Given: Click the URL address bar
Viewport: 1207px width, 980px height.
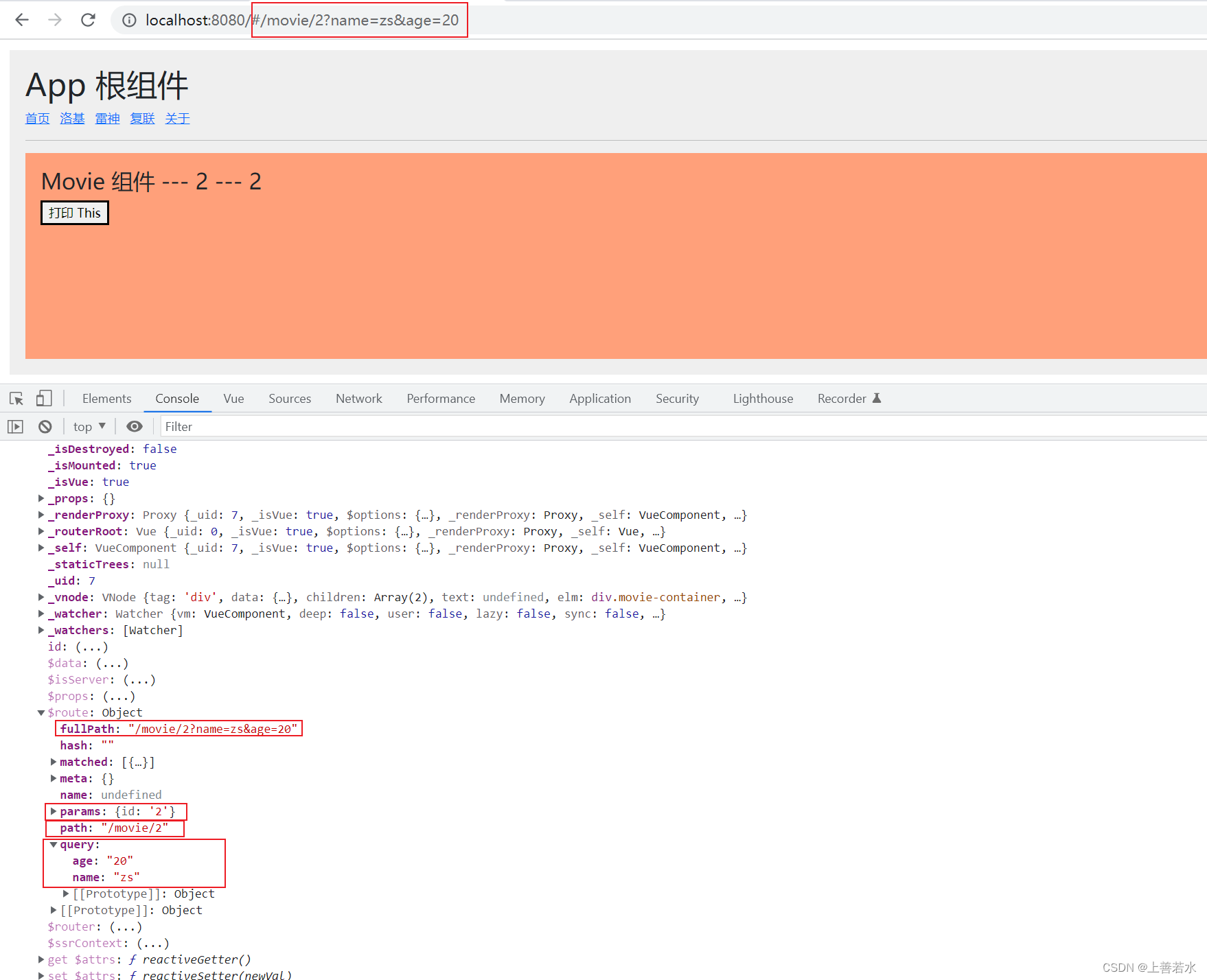Looking at the screenshot, I should point(659,21).
